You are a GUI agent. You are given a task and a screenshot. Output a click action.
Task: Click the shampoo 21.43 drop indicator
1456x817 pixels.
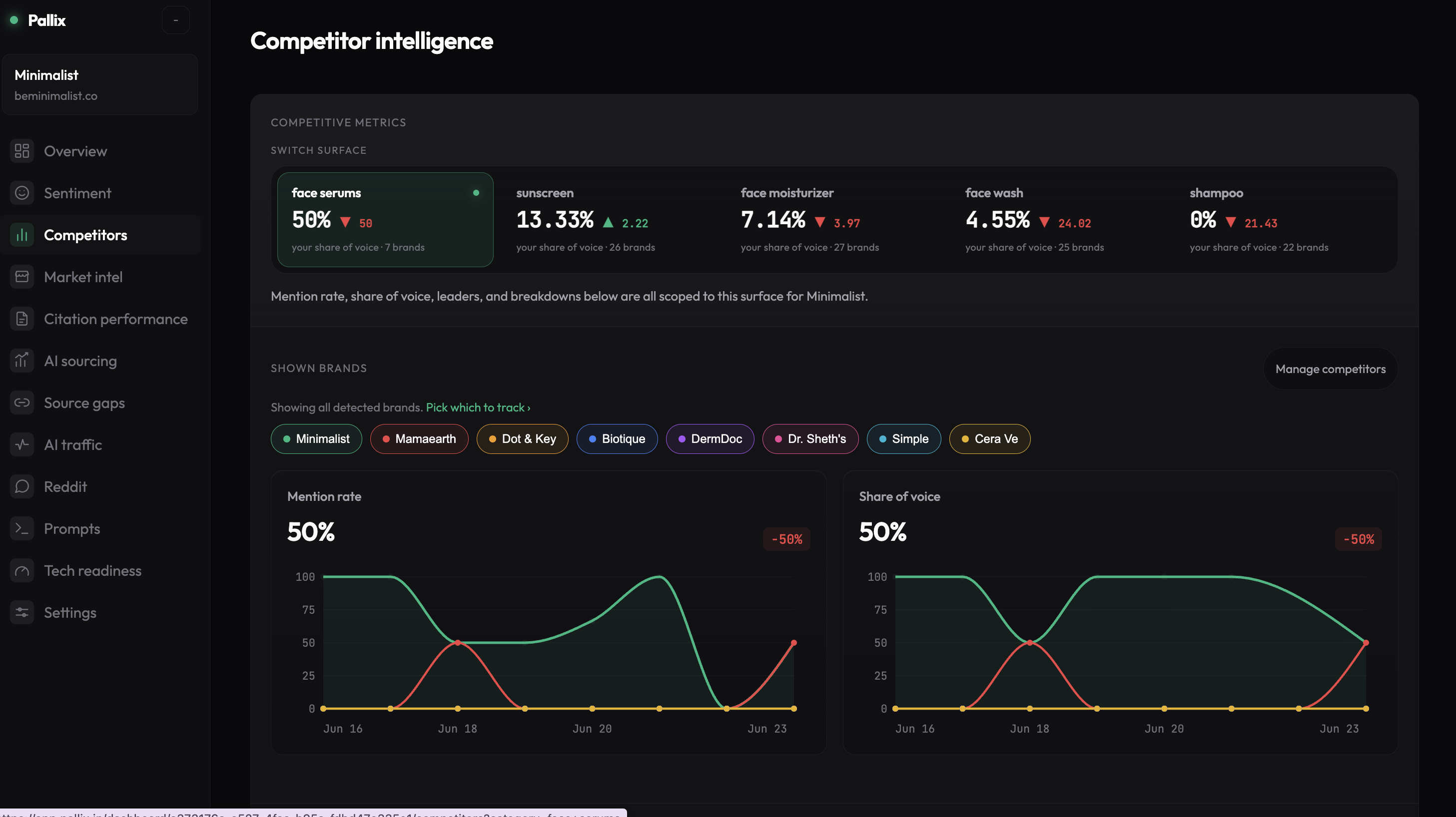(1251, 223)
